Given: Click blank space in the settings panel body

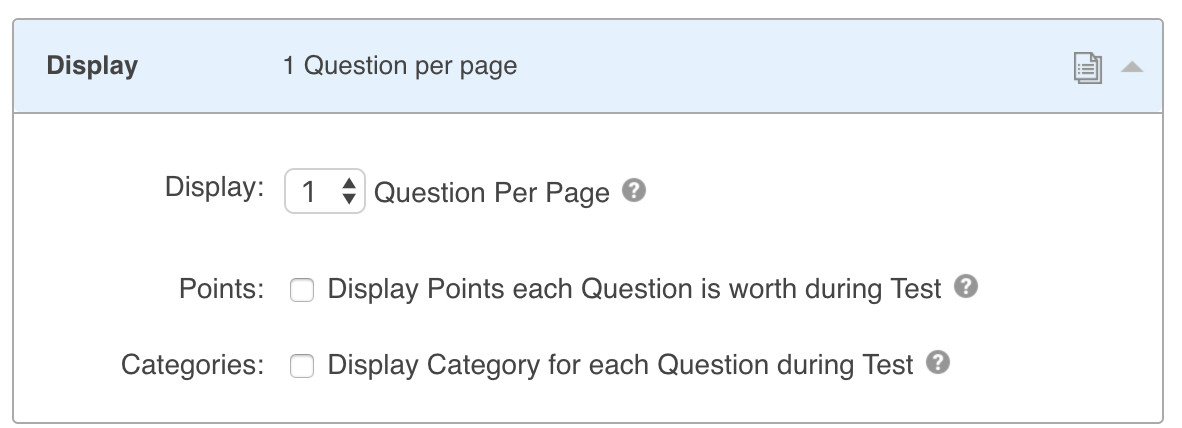Looking at the screenshot, I should 900,200.
